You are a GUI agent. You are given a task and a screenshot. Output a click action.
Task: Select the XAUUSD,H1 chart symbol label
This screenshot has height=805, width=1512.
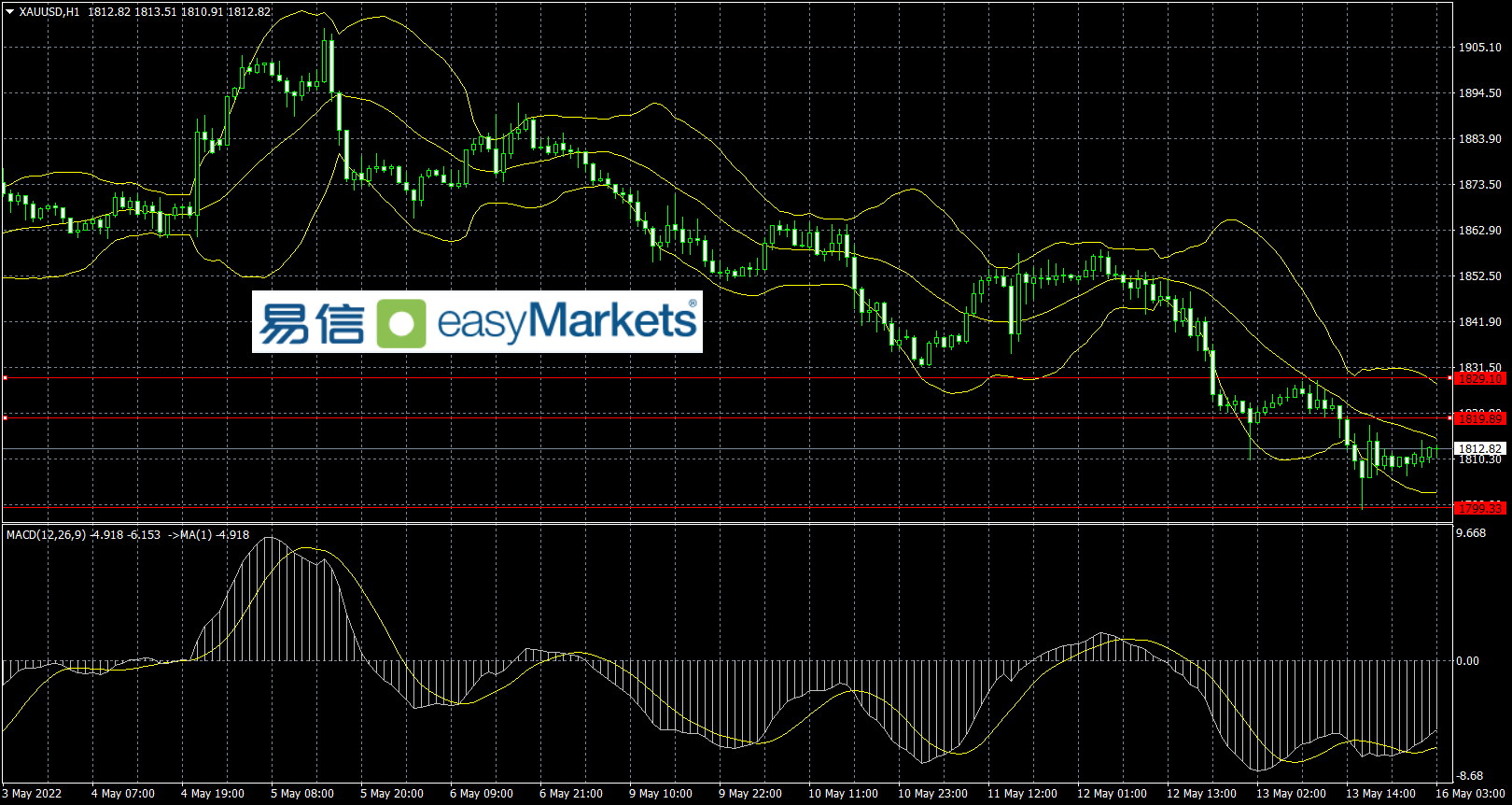click(49, 12)
